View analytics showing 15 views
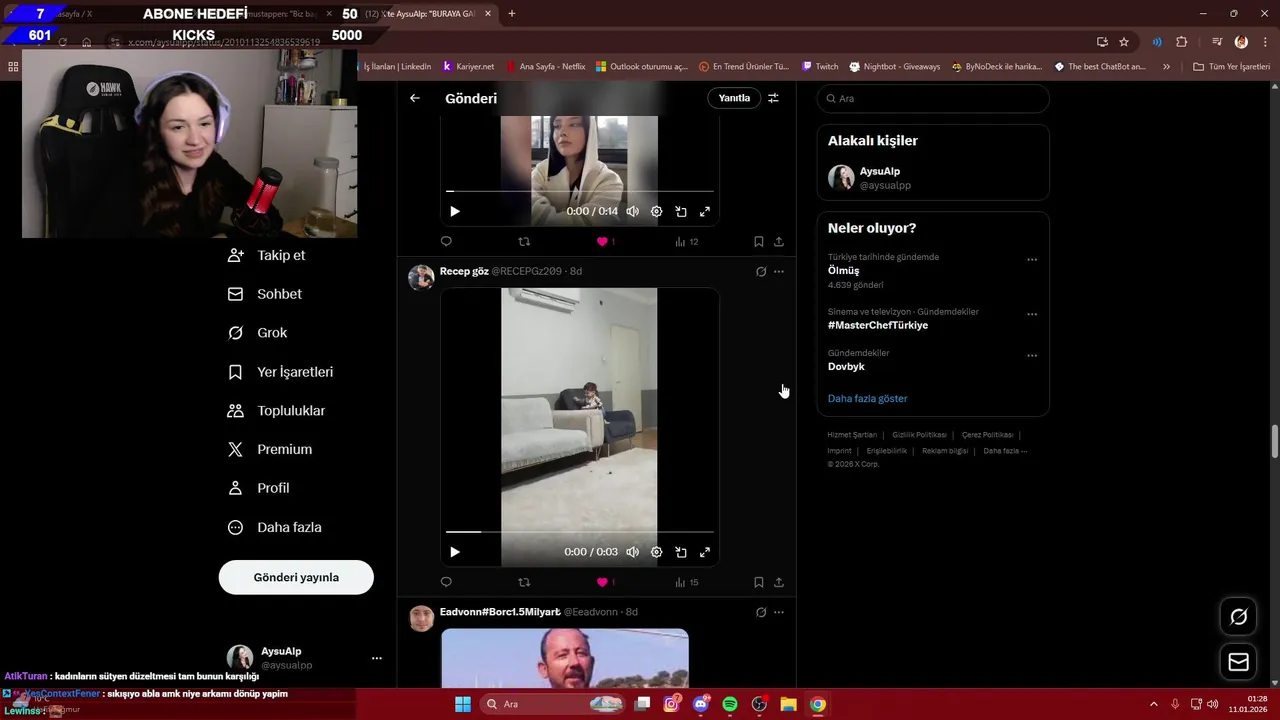 687,582
